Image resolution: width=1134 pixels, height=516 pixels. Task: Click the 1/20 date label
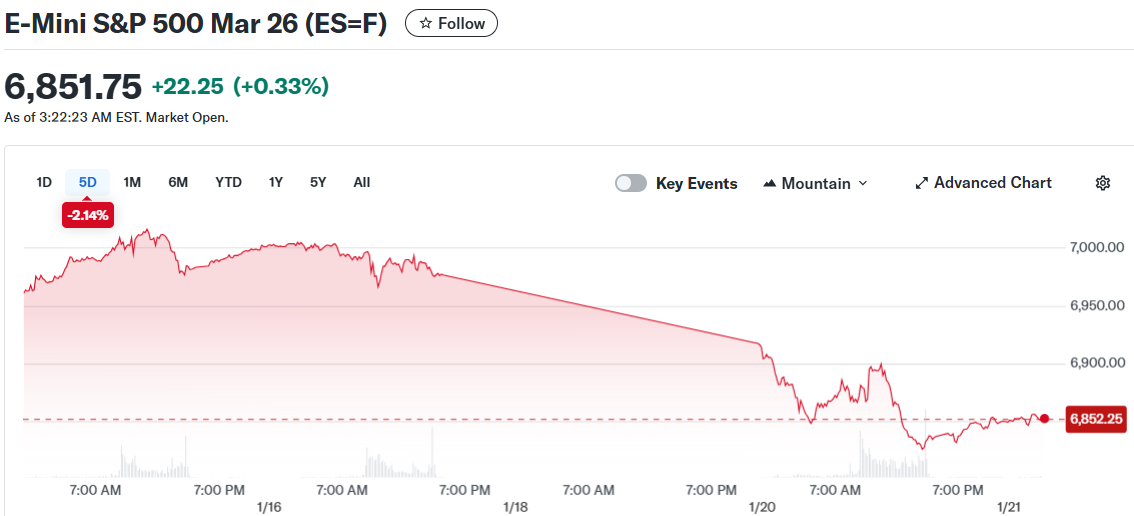[x=762, y=507]
